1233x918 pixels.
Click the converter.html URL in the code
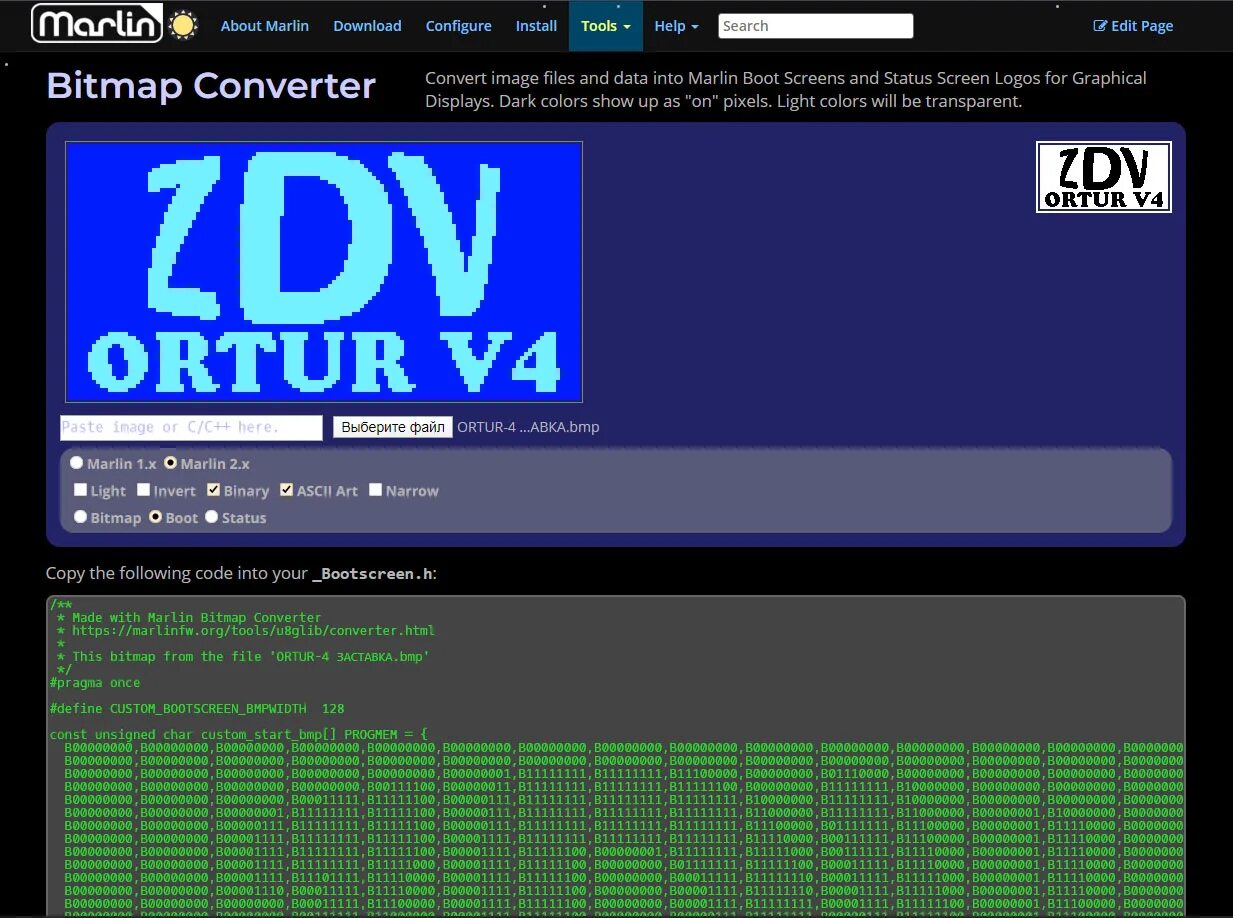[253, 631]
